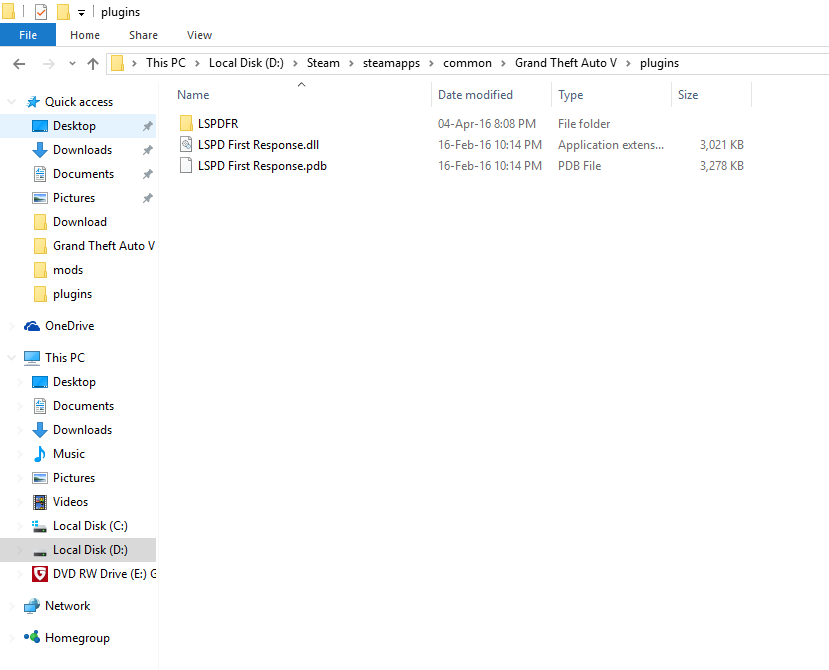Switch to the Home ribbon tab
Screen dimensions: 829x670
(x=85, y=35)
